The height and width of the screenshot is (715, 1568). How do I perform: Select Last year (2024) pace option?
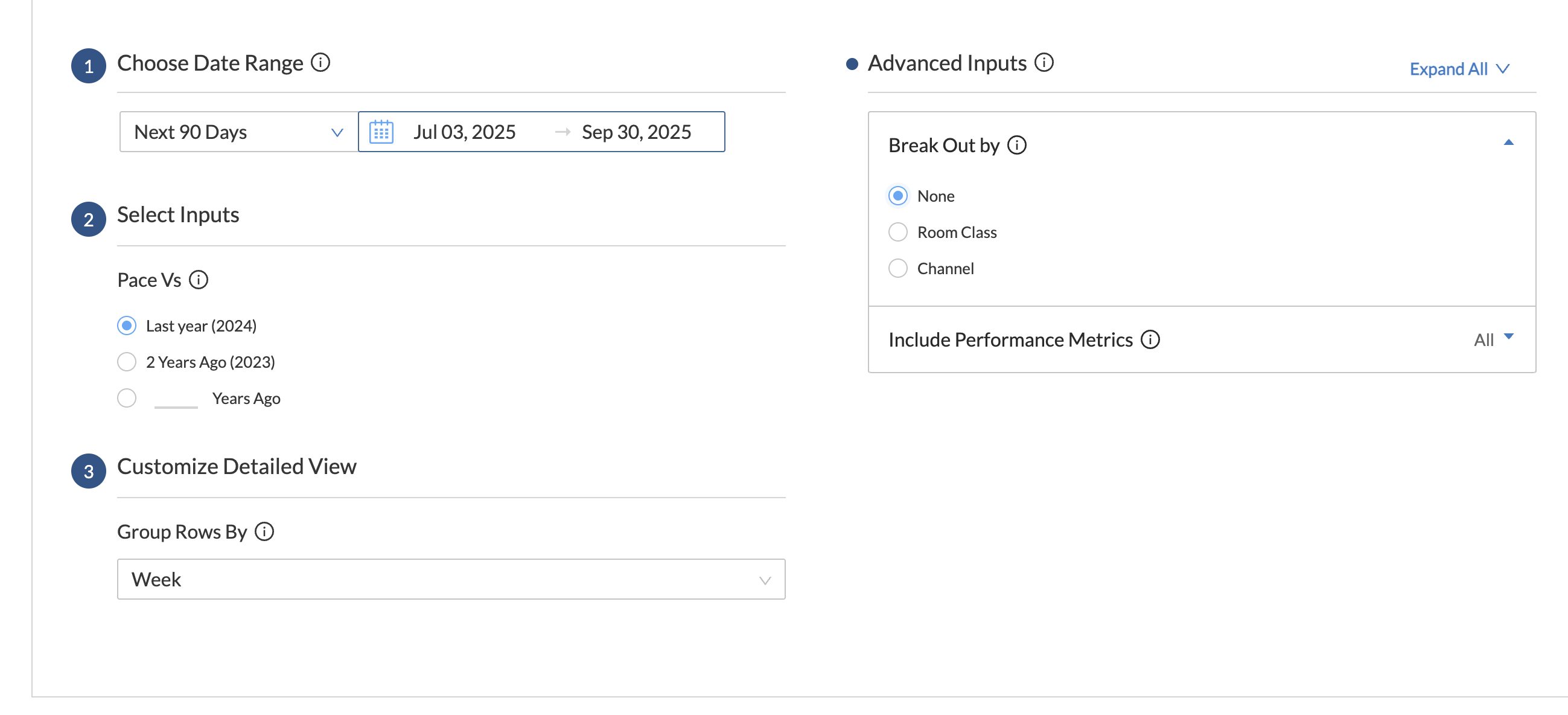click(x=127, y=326)
